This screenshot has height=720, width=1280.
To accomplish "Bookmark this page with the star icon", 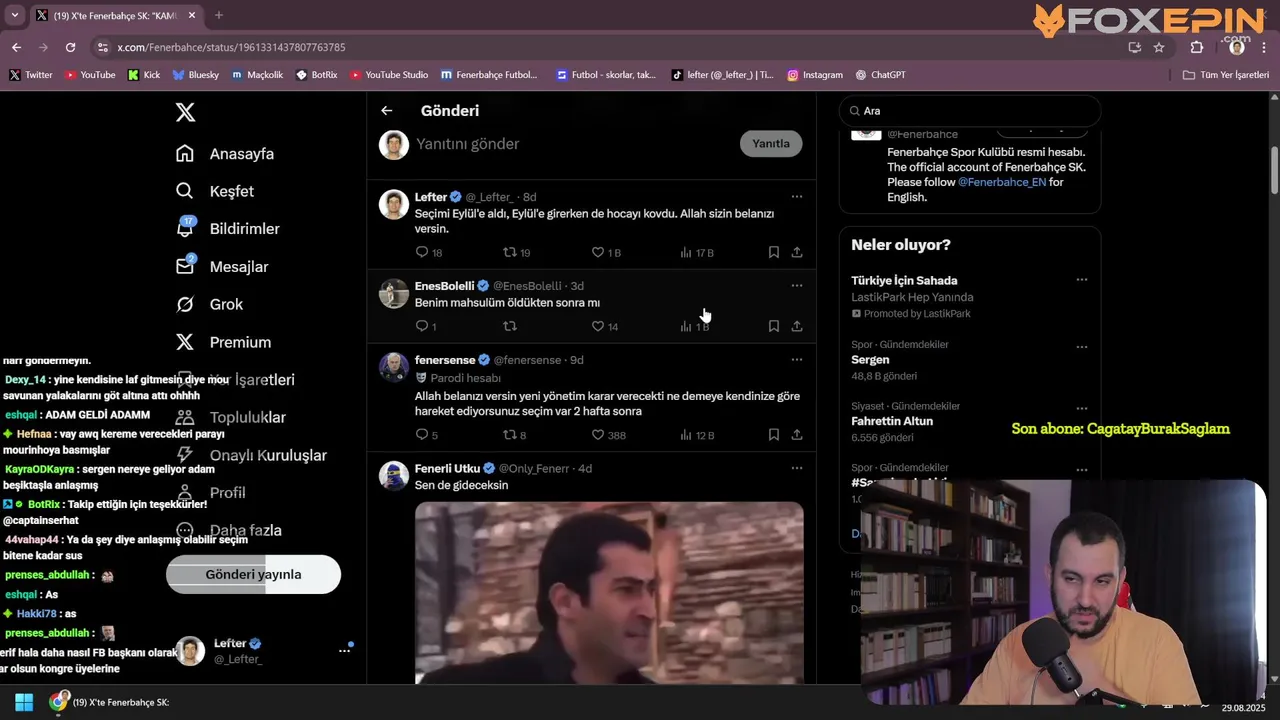I will [x=1159, y=47].
